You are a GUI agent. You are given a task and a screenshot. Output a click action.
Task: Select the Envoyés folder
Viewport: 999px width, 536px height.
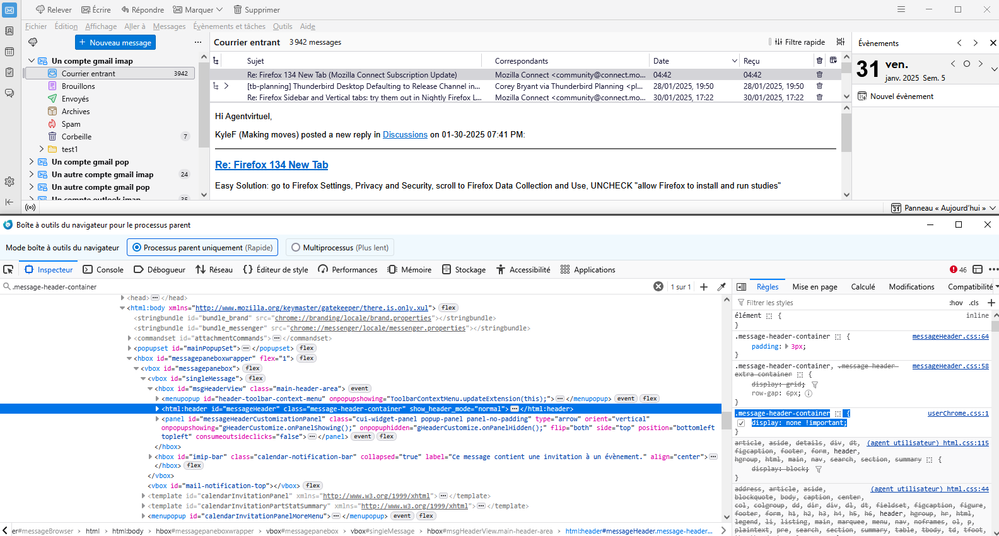coord(75,99)
